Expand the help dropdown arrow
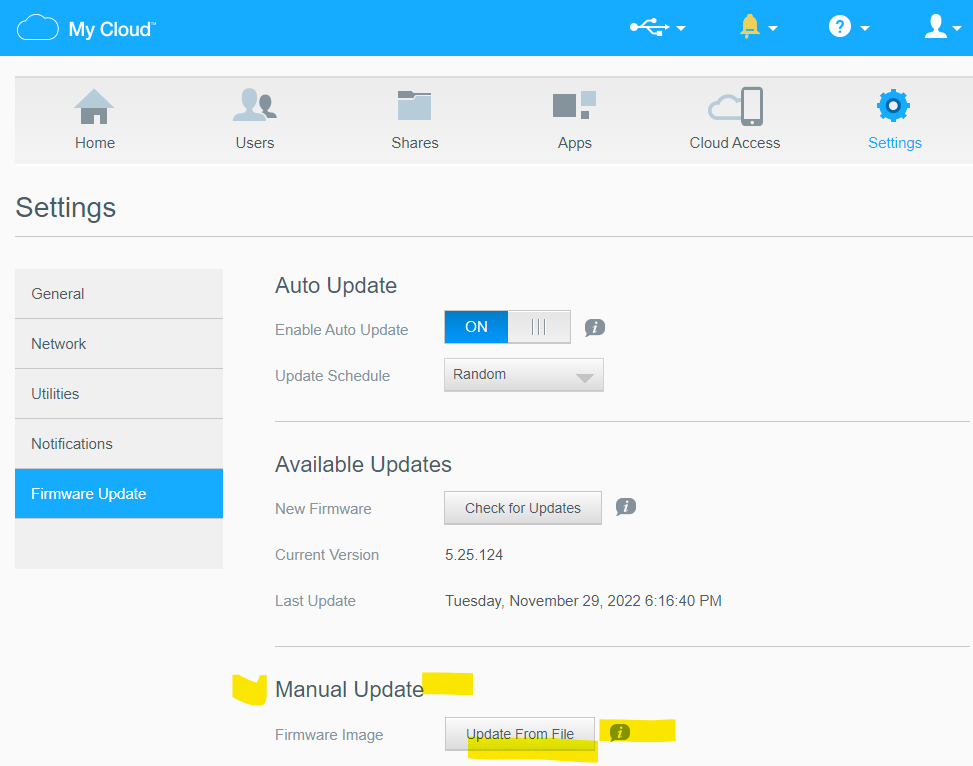This screenshot has height=766, width=973. pos(865,28)
